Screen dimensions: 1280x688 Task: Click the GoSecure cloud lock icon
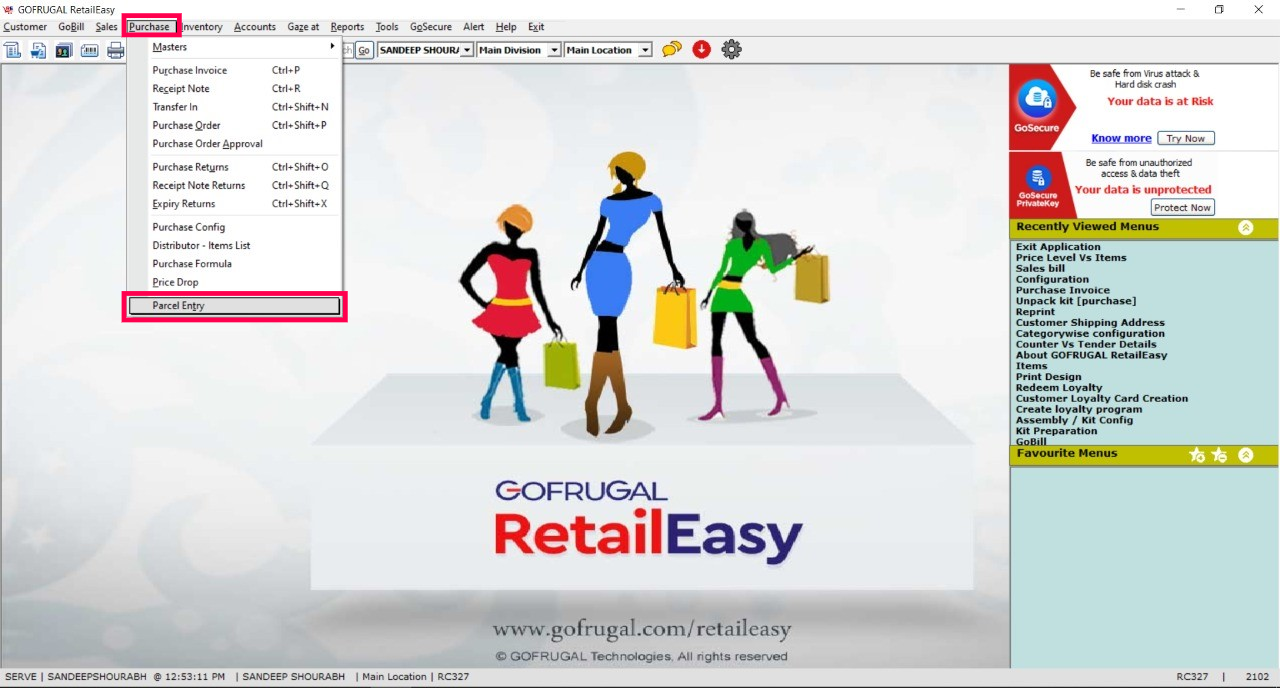1037,98
